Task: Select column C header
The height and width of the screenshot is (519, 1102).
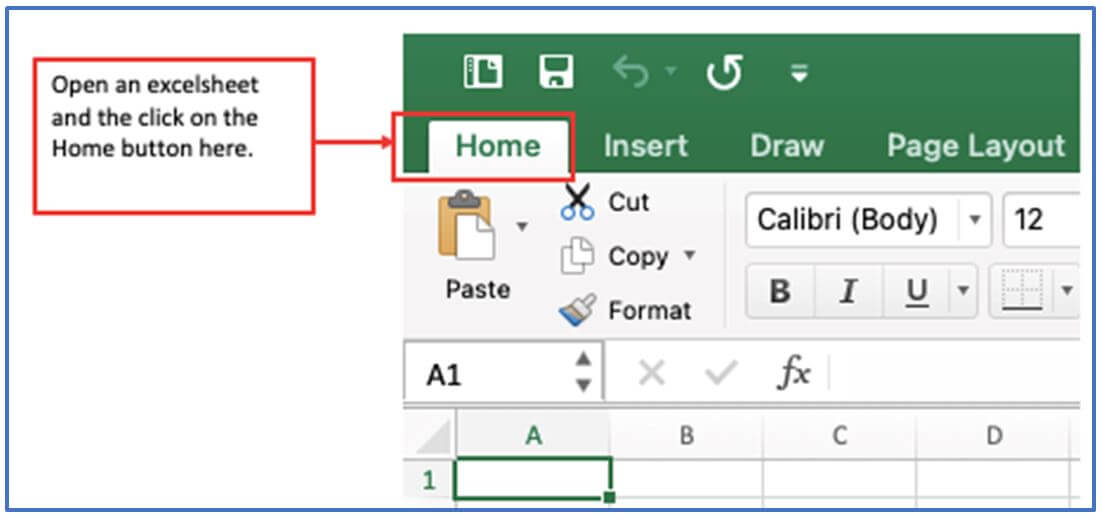Action: (x=840, y=437)
